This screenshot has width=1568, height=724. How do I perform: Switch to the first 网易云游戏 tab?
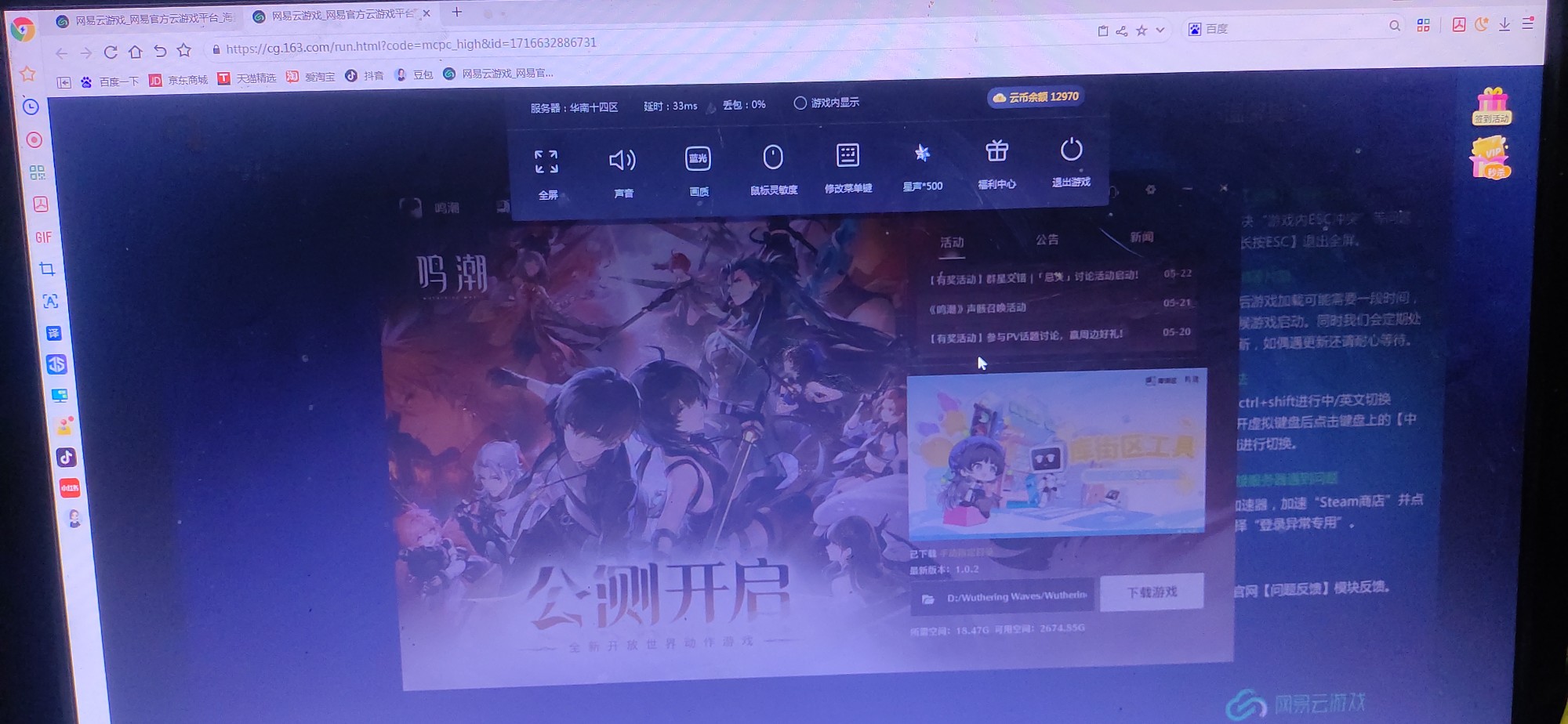click(145, 20)
